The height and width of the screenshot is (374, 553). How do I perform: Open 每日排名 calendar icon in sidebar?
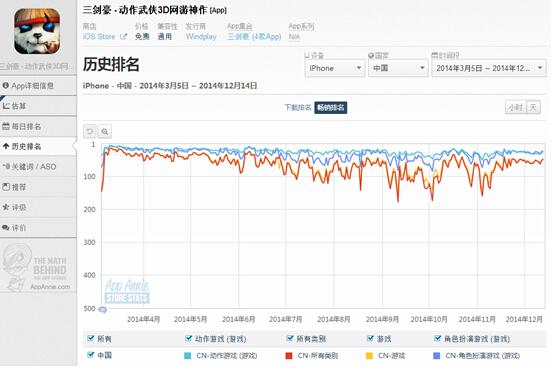(6, 126)
